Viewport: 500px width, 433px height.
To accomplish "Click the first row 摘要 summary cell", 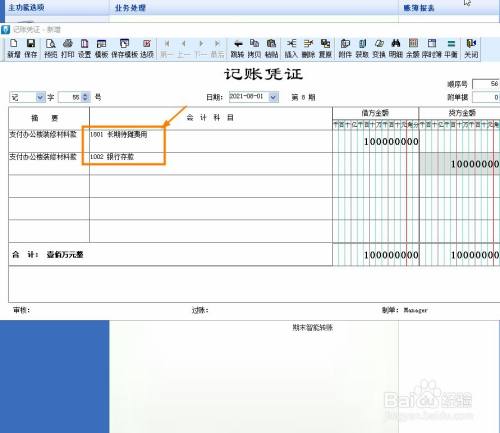I will point(49,141).
